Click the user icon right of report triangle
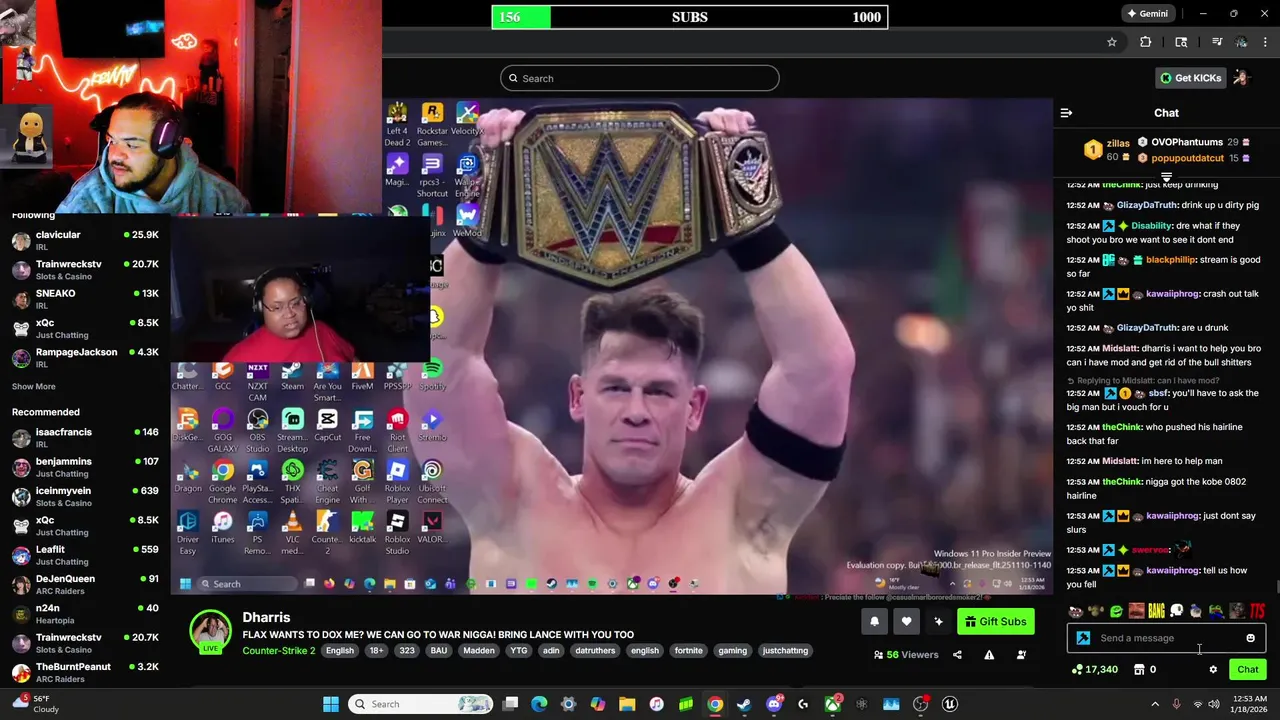Viewport: 1280px width, 720px height. click(x=1021, y=655)
